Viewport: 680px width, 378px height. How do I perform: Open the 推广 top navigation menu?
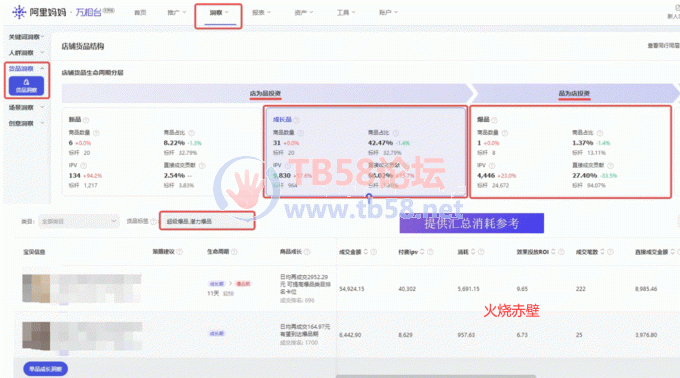(177, 13)
